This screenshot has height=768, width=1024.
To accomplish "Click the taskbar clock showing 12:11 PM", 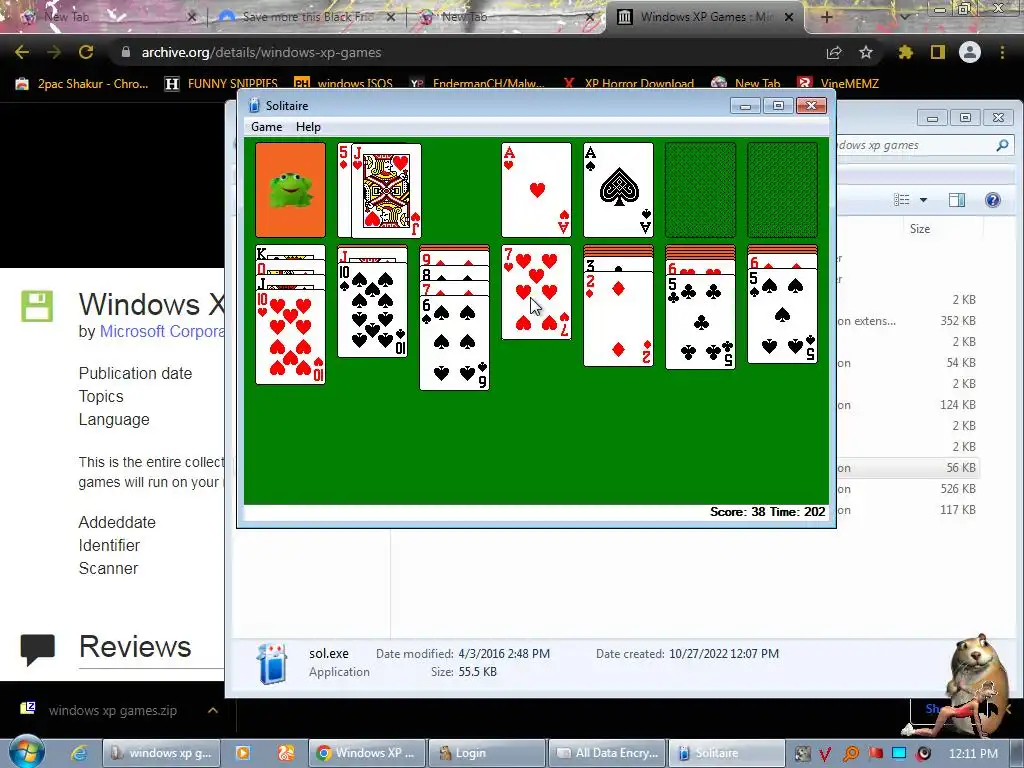I will point(973,753).
